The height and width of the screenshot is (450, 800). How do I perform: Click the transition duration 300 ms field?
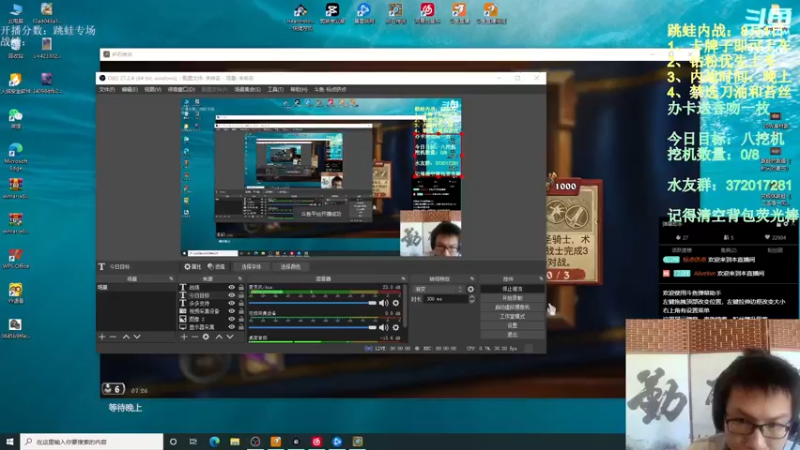click(x=445, y=299)
